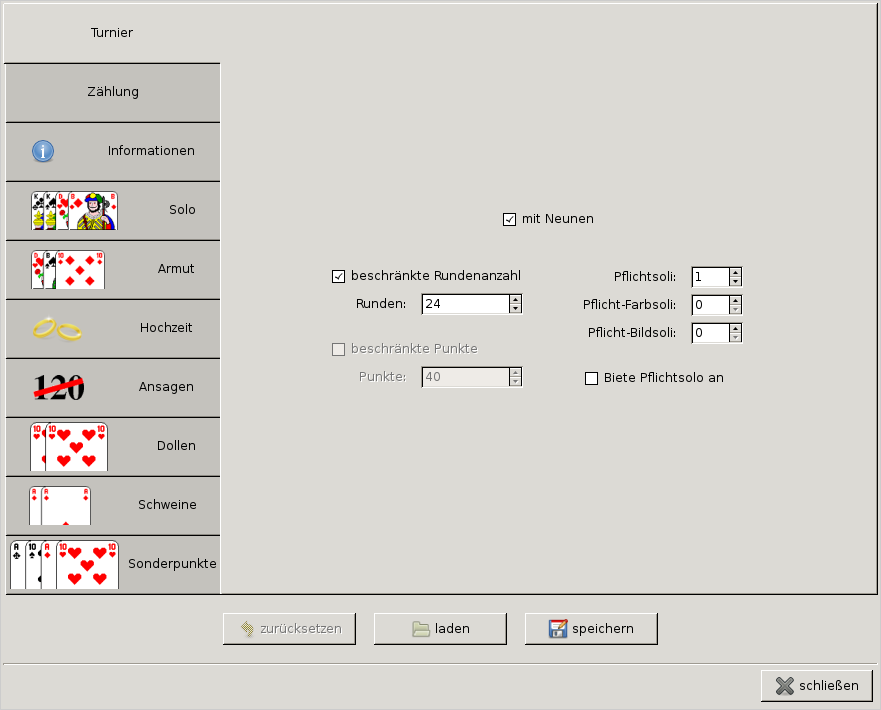Click the blue info icon beside Informationen
Image resolution: width=881 pixels, height=710 pixels.
pos(43,151)
